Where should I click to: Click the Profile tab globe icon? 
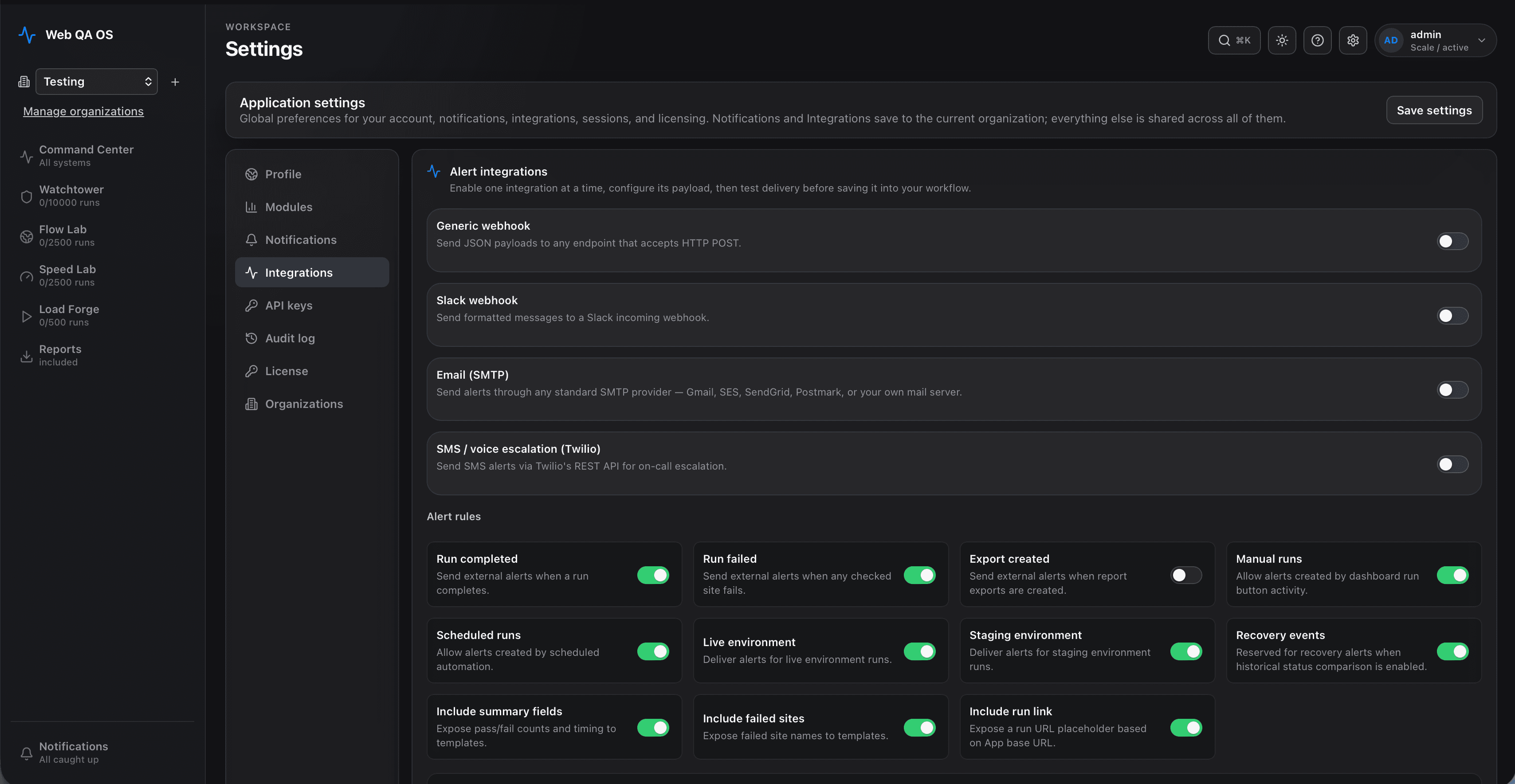tap(251, 174)
